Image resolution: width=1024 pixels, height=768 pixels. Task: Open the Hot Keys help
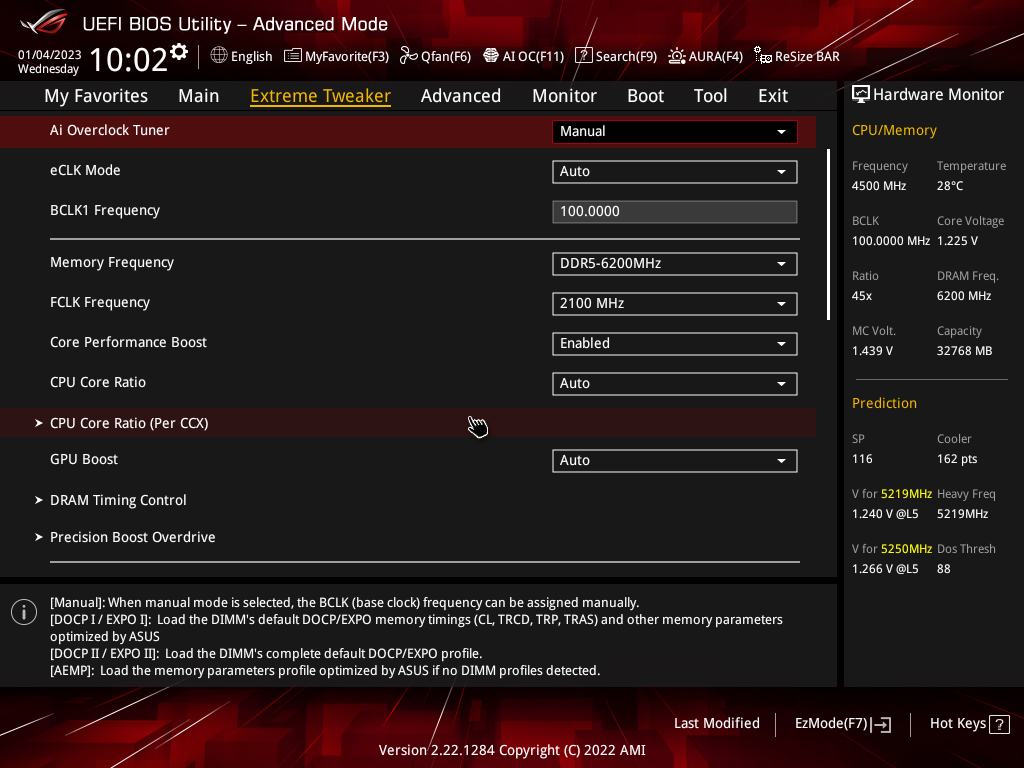click(x=969, y=724)
